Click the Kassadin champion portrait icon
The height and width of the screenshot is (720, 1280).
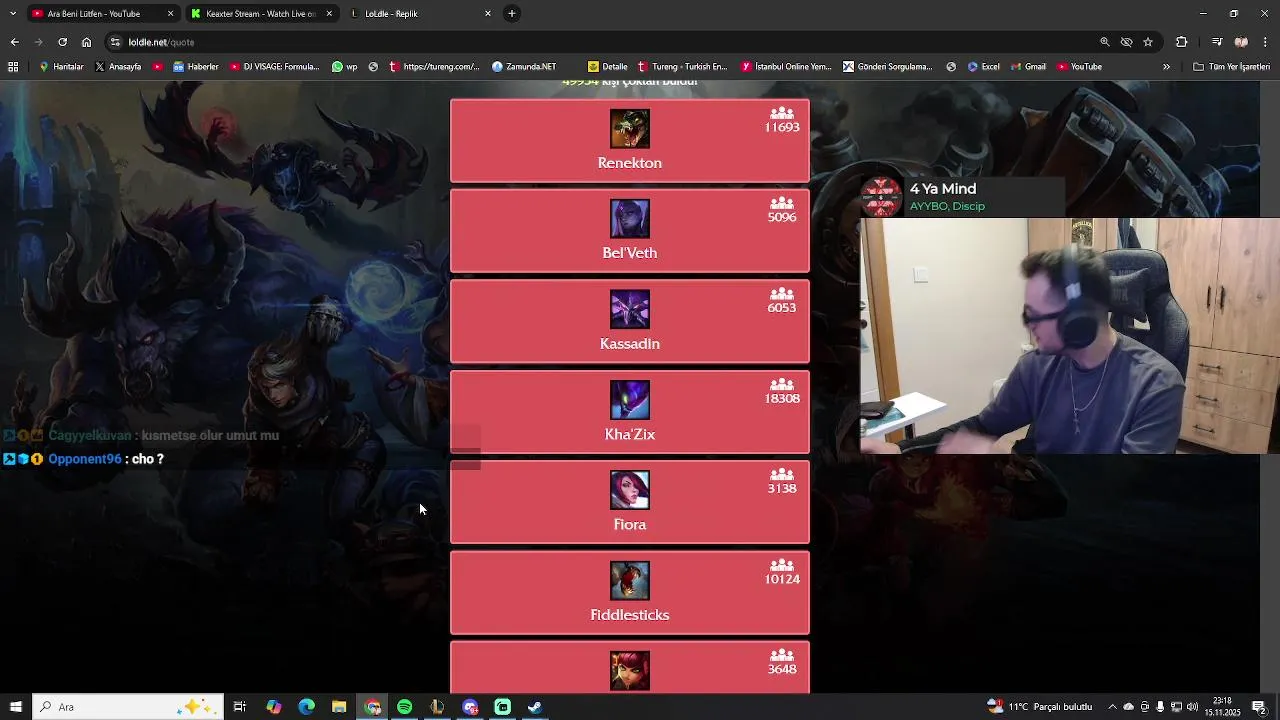(630, 309)
